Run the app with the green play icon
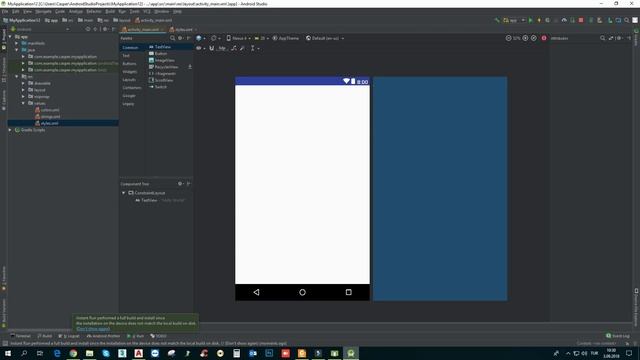The height and width of the screenshot is (360, 640). tap(531, 20)
